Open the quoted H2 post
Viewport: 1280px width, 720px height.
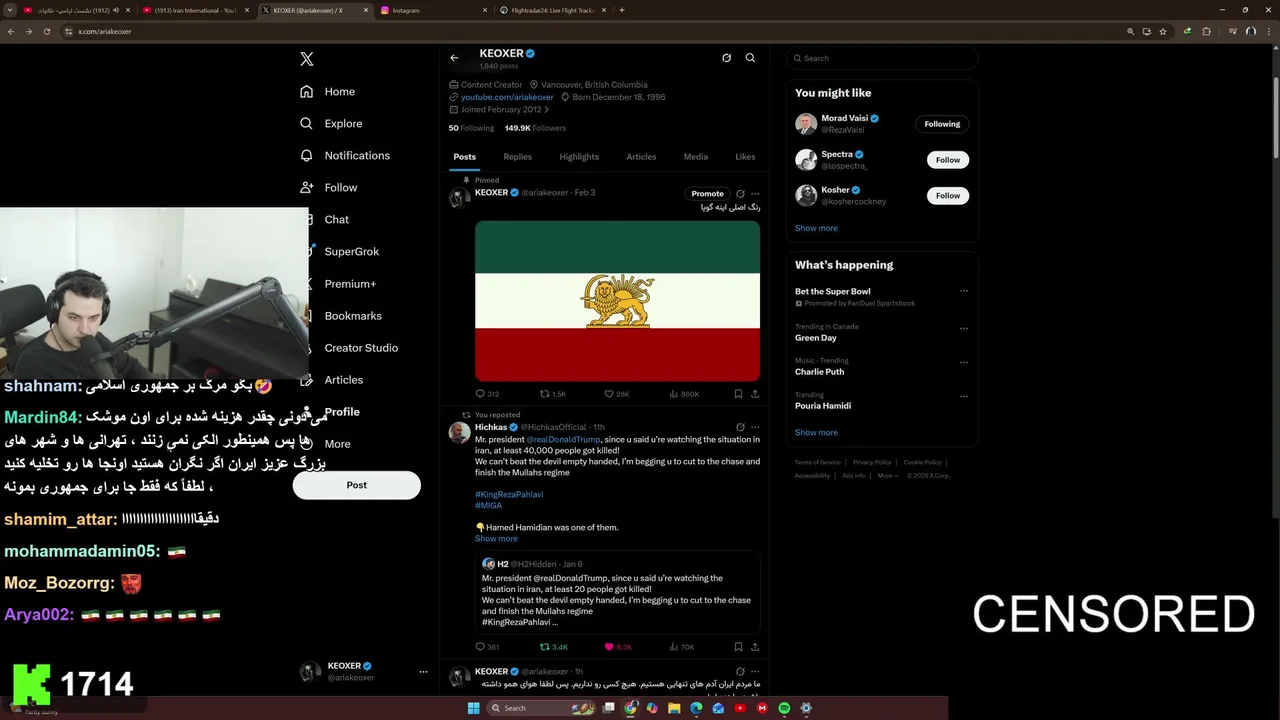pyautogui.click(x=617, y=591)
